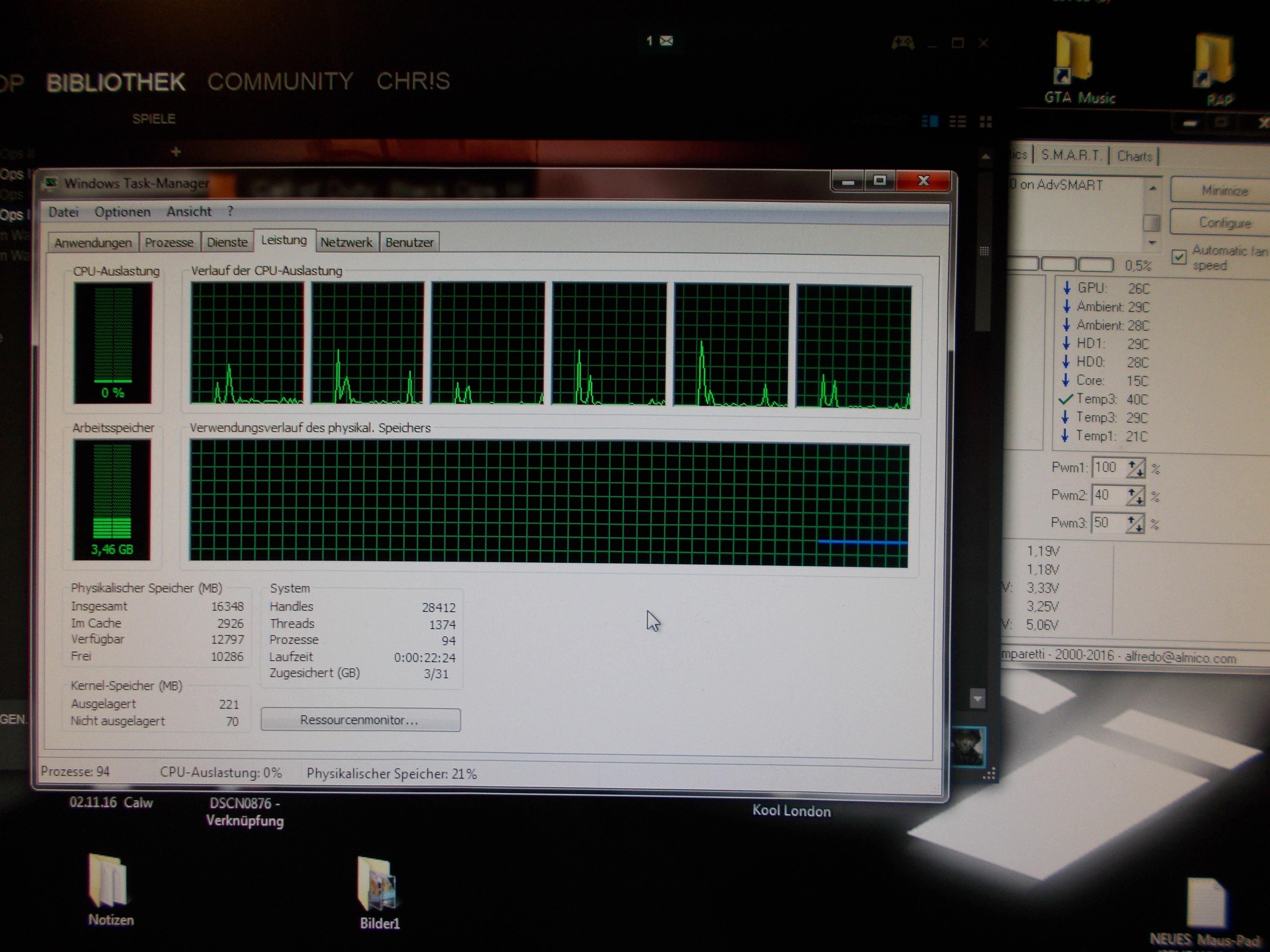Toggle Automatic fan speed checkbox
This screenshot has width=1270, height=952.
point(1179,257)
